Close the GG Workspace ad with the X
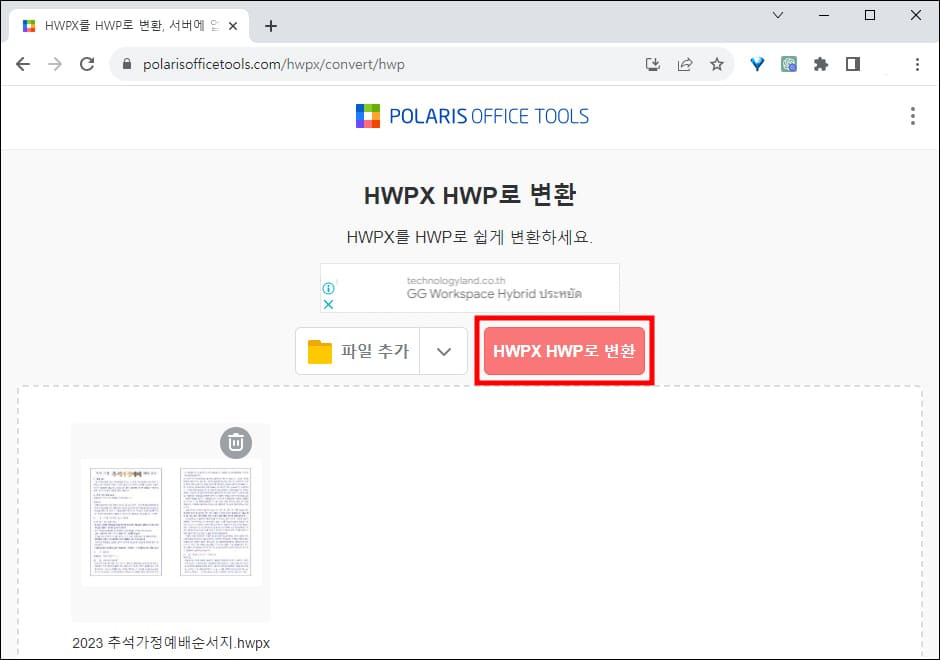The height and width of the screenshot is (660, 940). pyautogui.click(x=326, y=303)
